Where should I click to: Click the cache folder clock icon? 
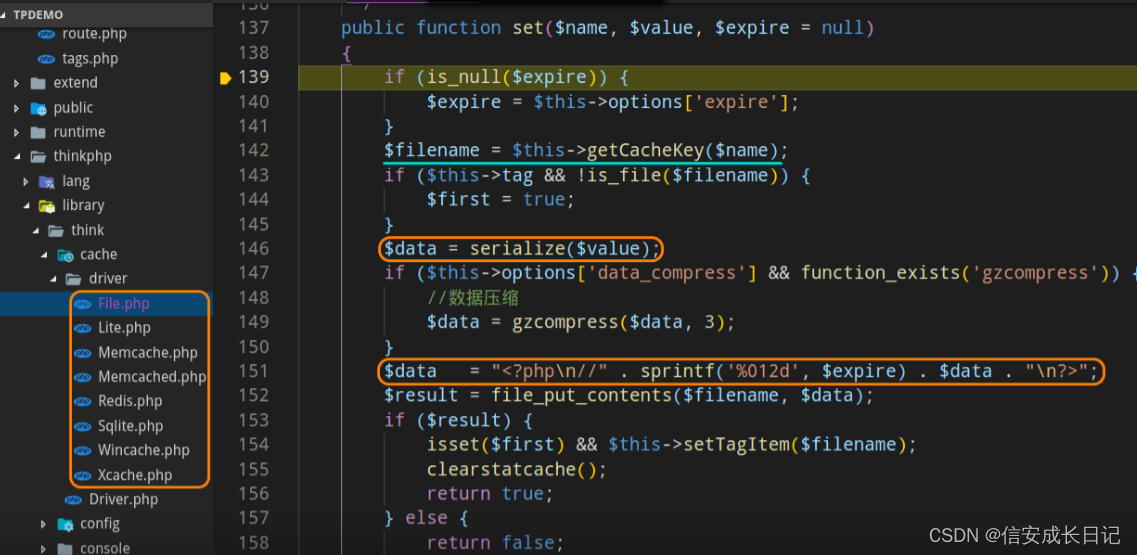coord(65,254)
